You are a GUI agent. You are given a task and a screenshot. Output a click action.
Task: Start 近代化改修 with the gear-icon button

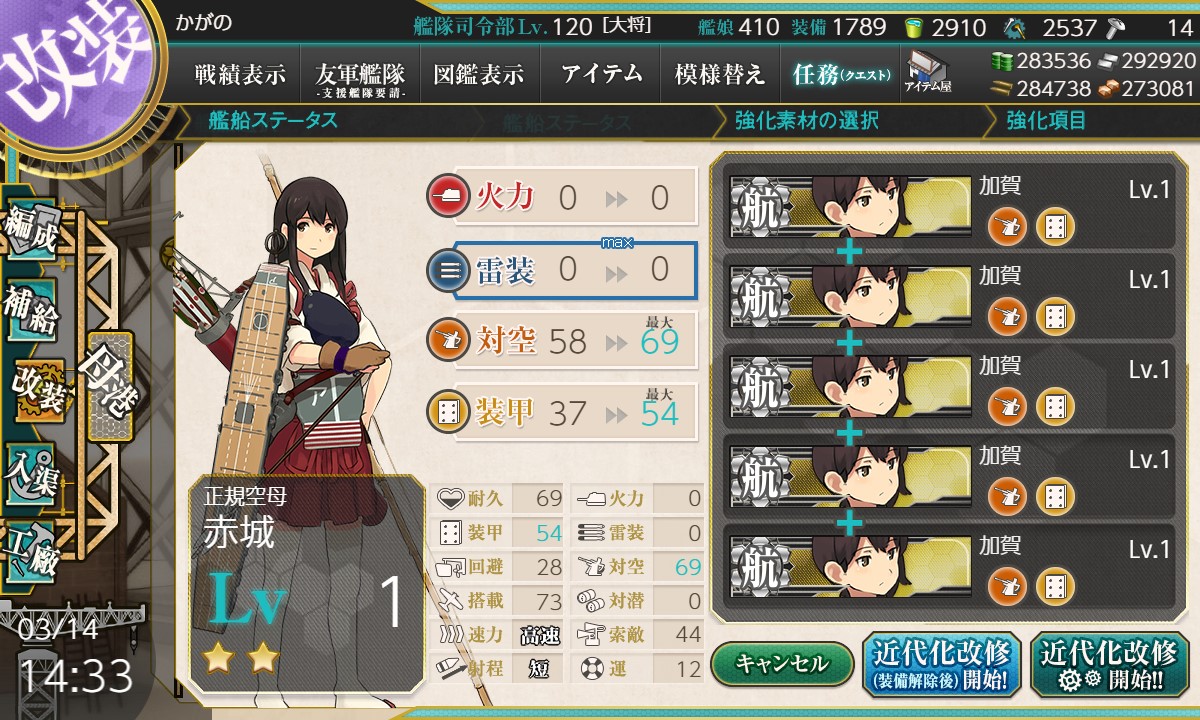(1109, 665)
